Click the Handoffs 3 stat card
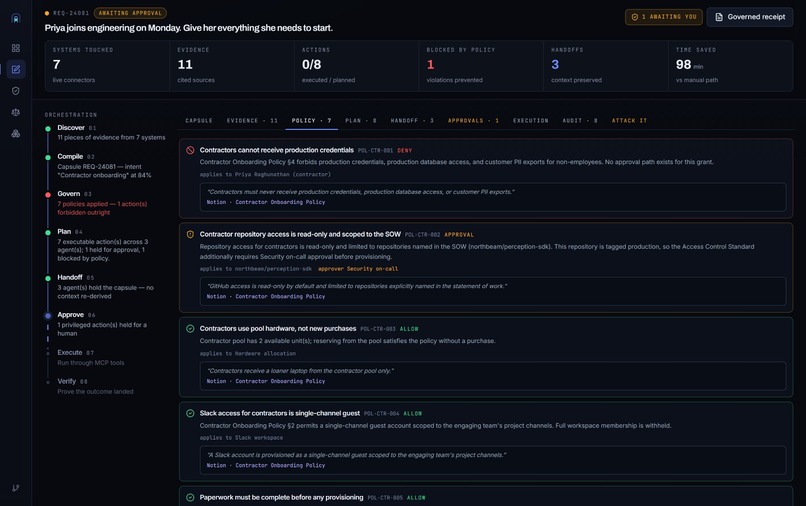Image resolution: width=806 pixels, height=506 pixels. [x=606, y=66]
